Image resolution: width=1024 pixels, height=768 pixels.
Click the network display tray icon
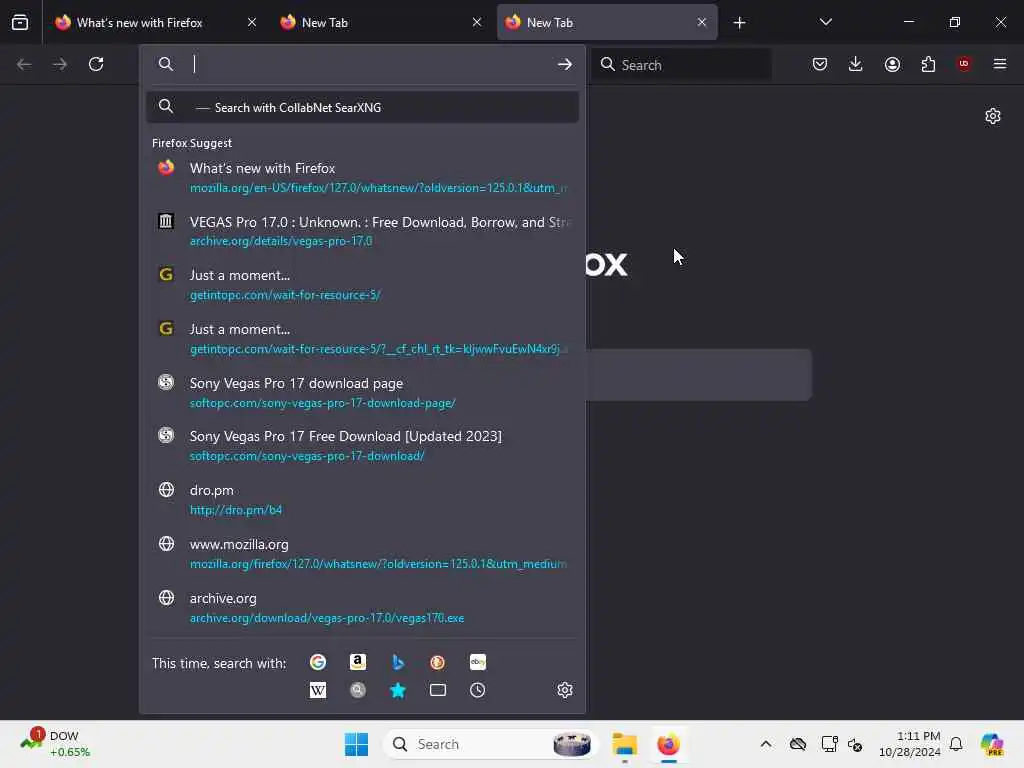pos(829,744)
